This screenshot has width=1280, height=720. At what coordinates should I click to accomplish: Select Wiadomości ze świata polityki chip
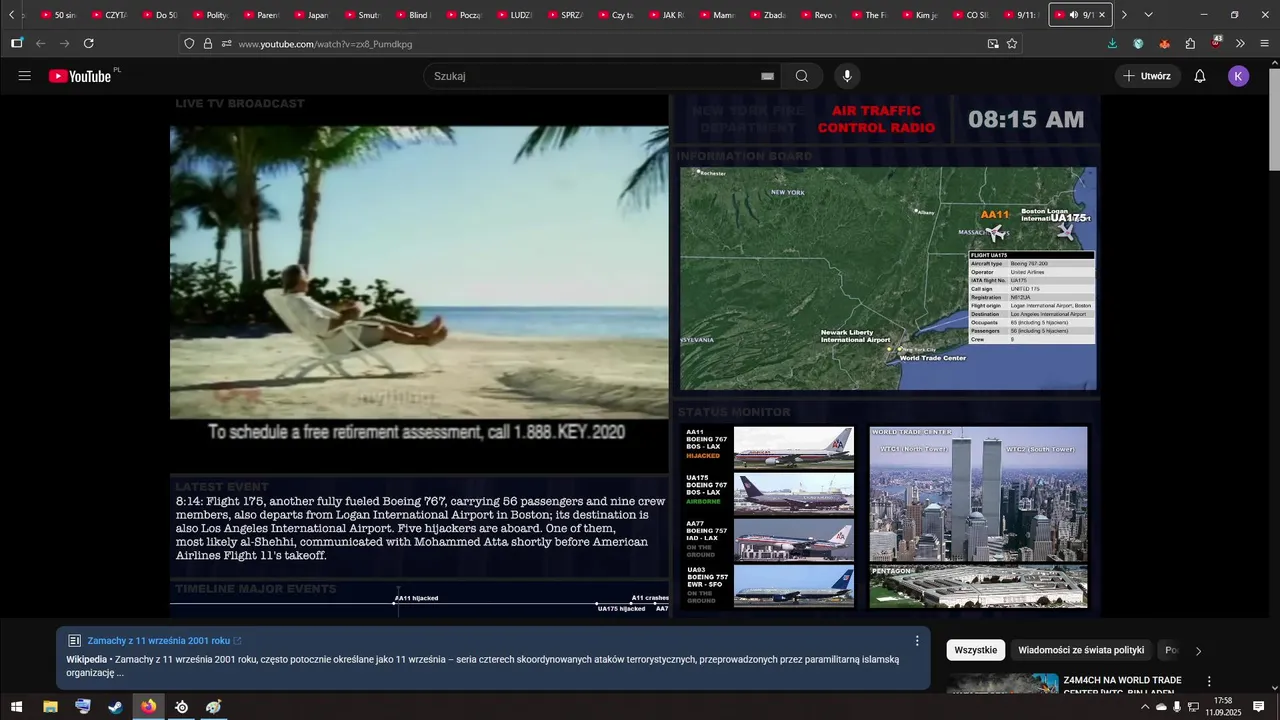1081,650
